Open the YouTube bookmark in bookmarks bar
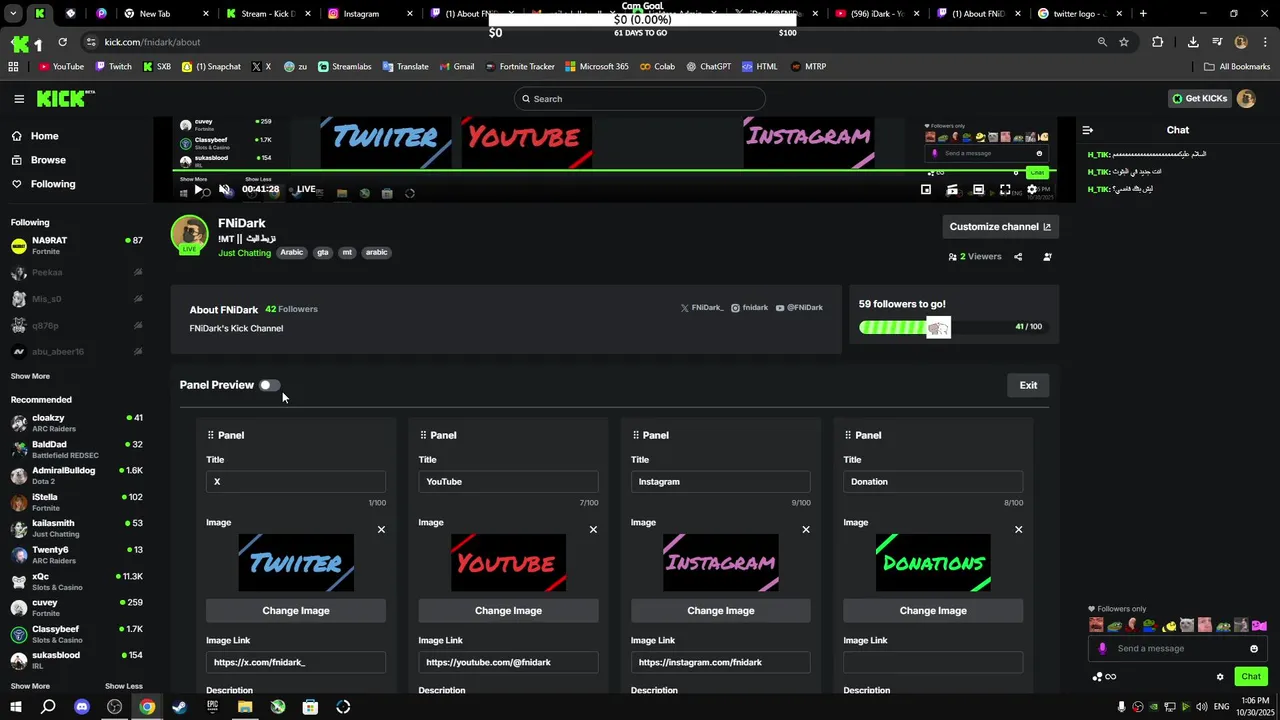This screenshot has height=720, width=1280. tap(61, 67)
